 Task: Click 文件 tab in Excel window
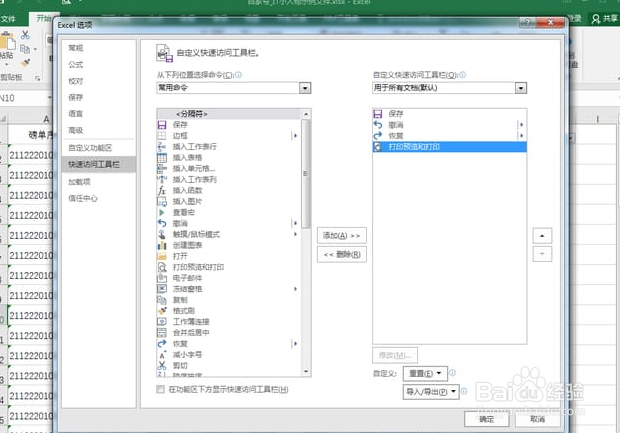(x=9, y=19)
